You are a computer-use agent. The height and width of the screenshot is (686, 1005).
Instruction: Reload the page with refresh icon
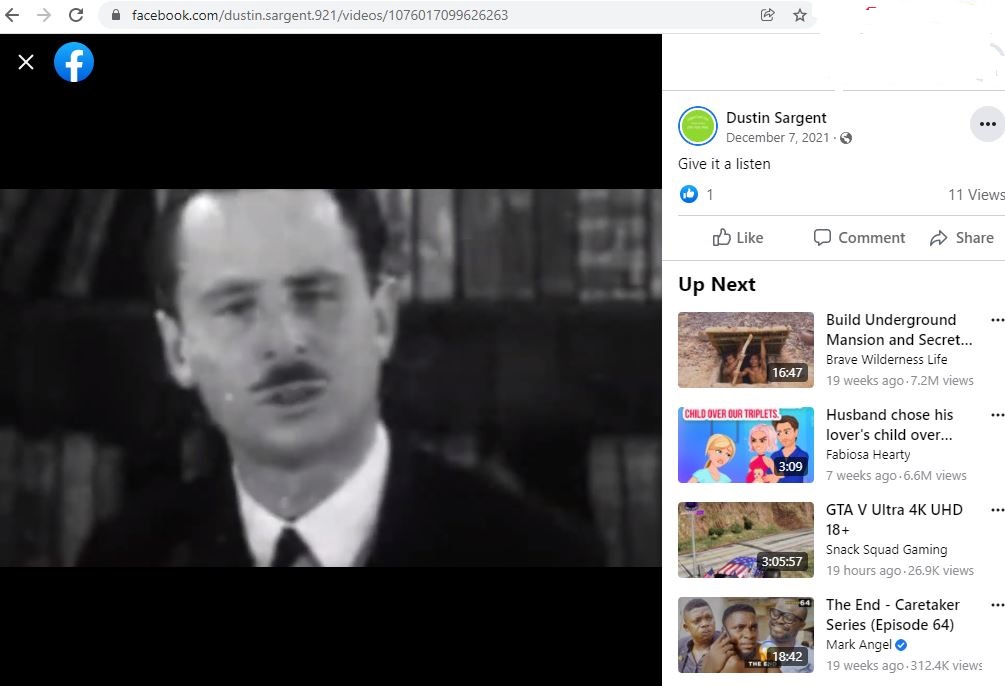pos(76,15)
